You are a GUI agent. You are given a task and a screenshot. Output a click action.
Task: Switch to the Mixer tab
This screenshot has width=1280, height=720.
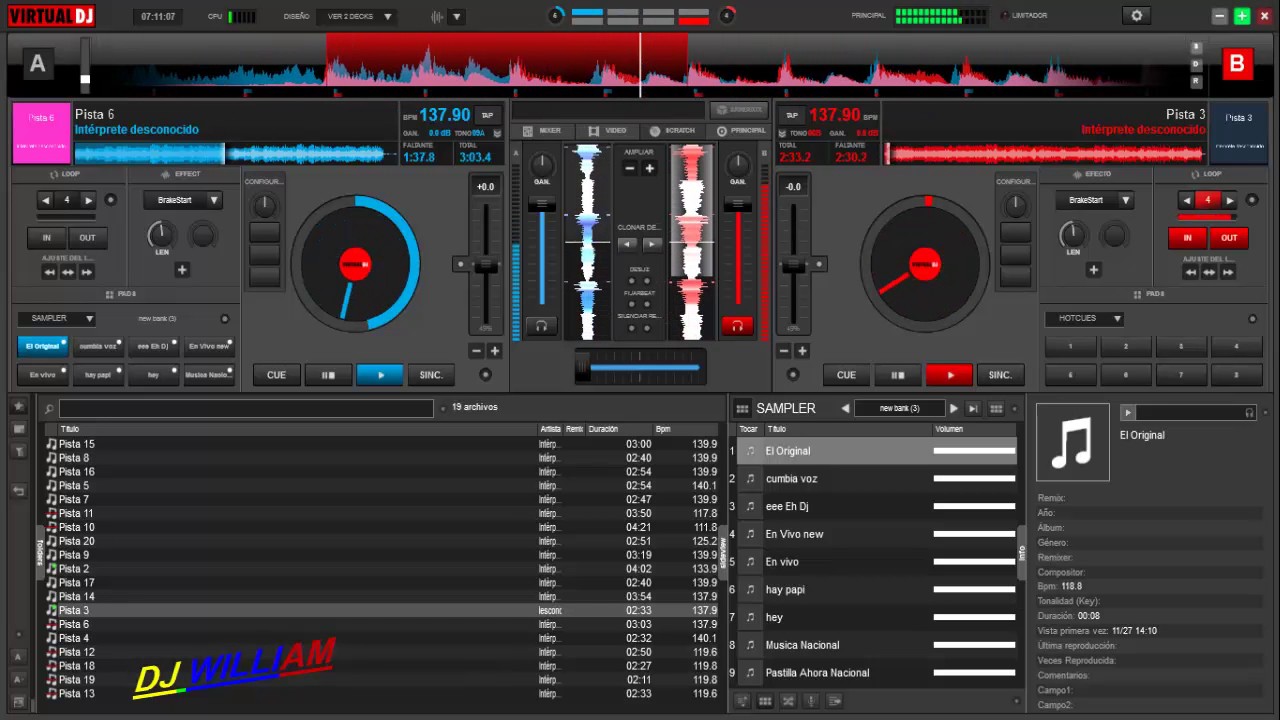pyautogui.click(x=544, y=131)
